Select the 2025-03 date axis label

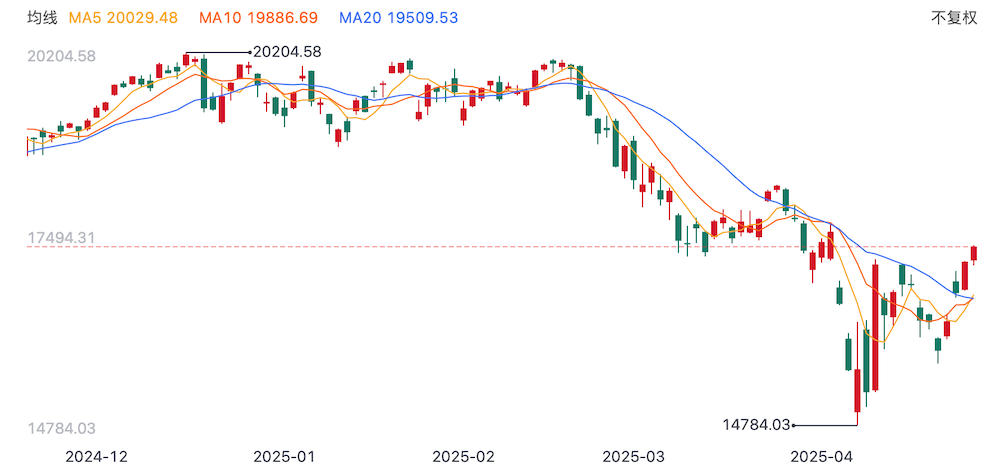pos(635,456)
